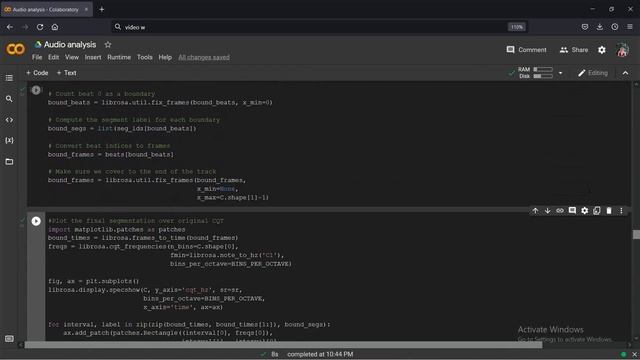Image resolution: width=640 pixels, height=360 pixels.
Task: Copy link to the selected cell
Action: click(x=560, y=211)
